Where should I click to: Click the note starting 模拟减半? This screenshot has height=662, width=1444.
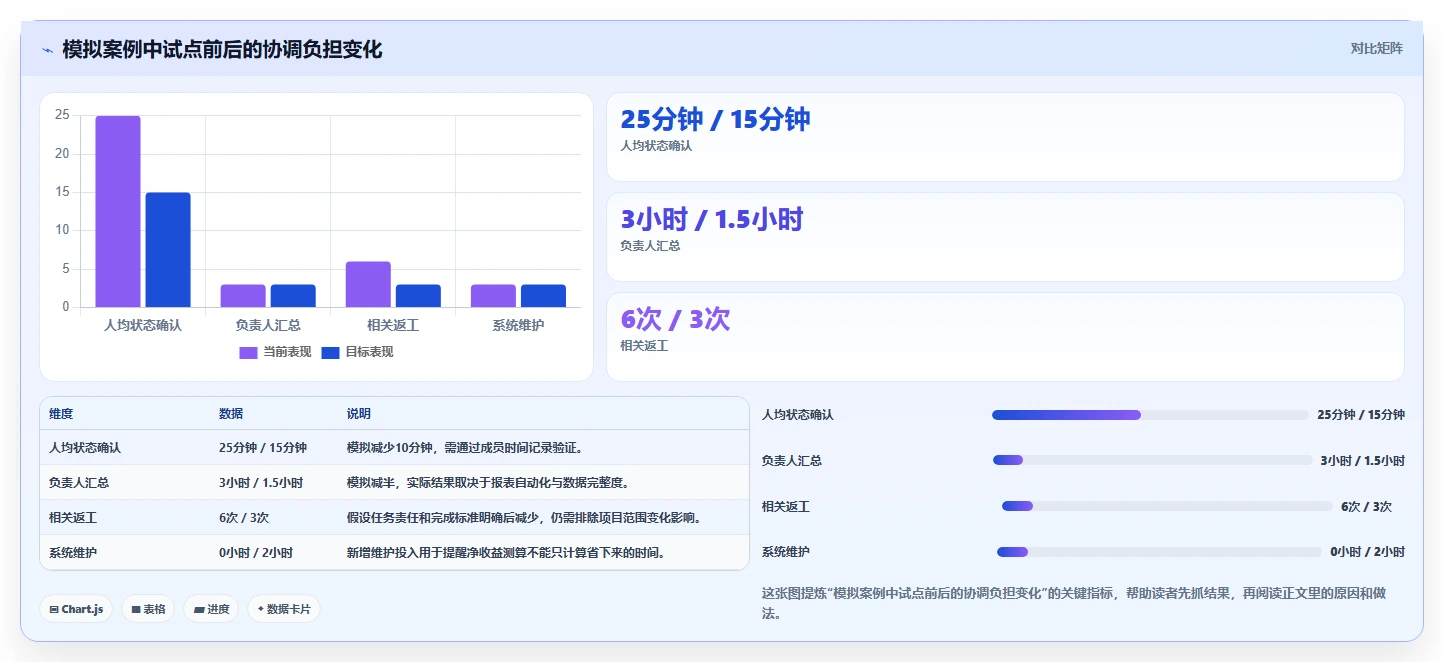pos(490,482)
